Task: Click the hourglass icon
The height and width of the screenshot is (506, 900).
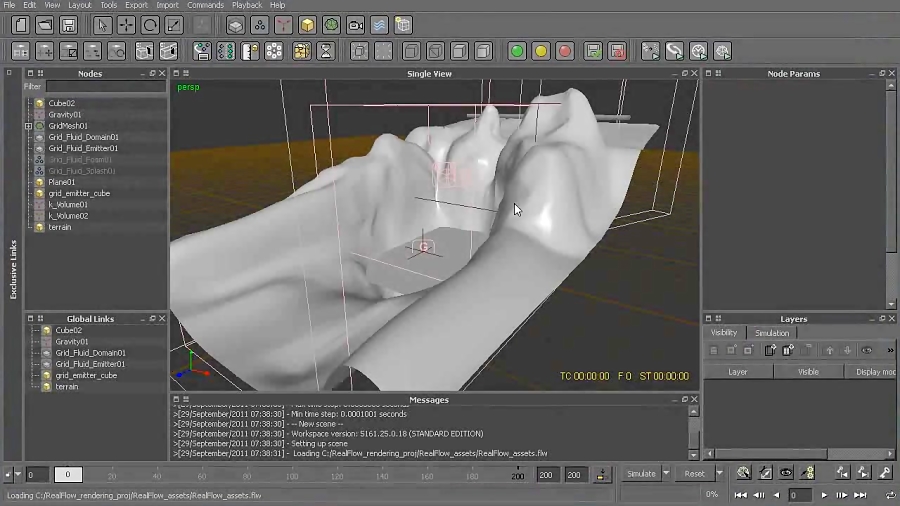Action: click(325, 52)
